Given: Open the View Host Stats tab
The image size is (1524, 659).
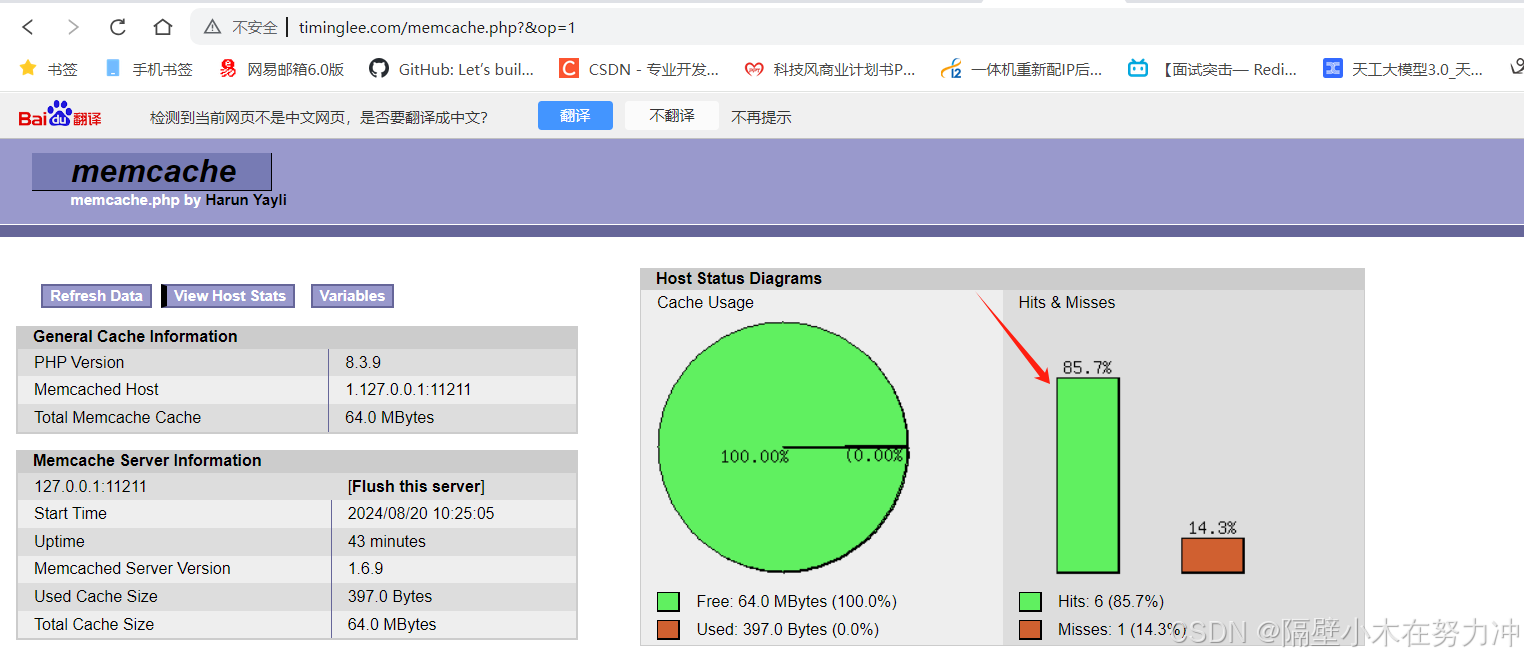Looking at the screenshot, I should (229, 296).
